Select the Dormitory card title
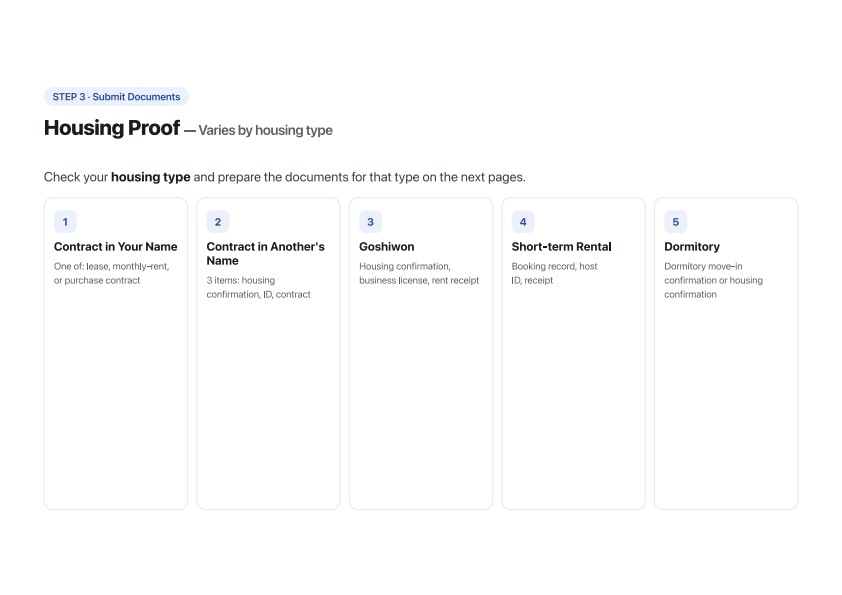Screen dimensions: 842x595 coord(692,246)
